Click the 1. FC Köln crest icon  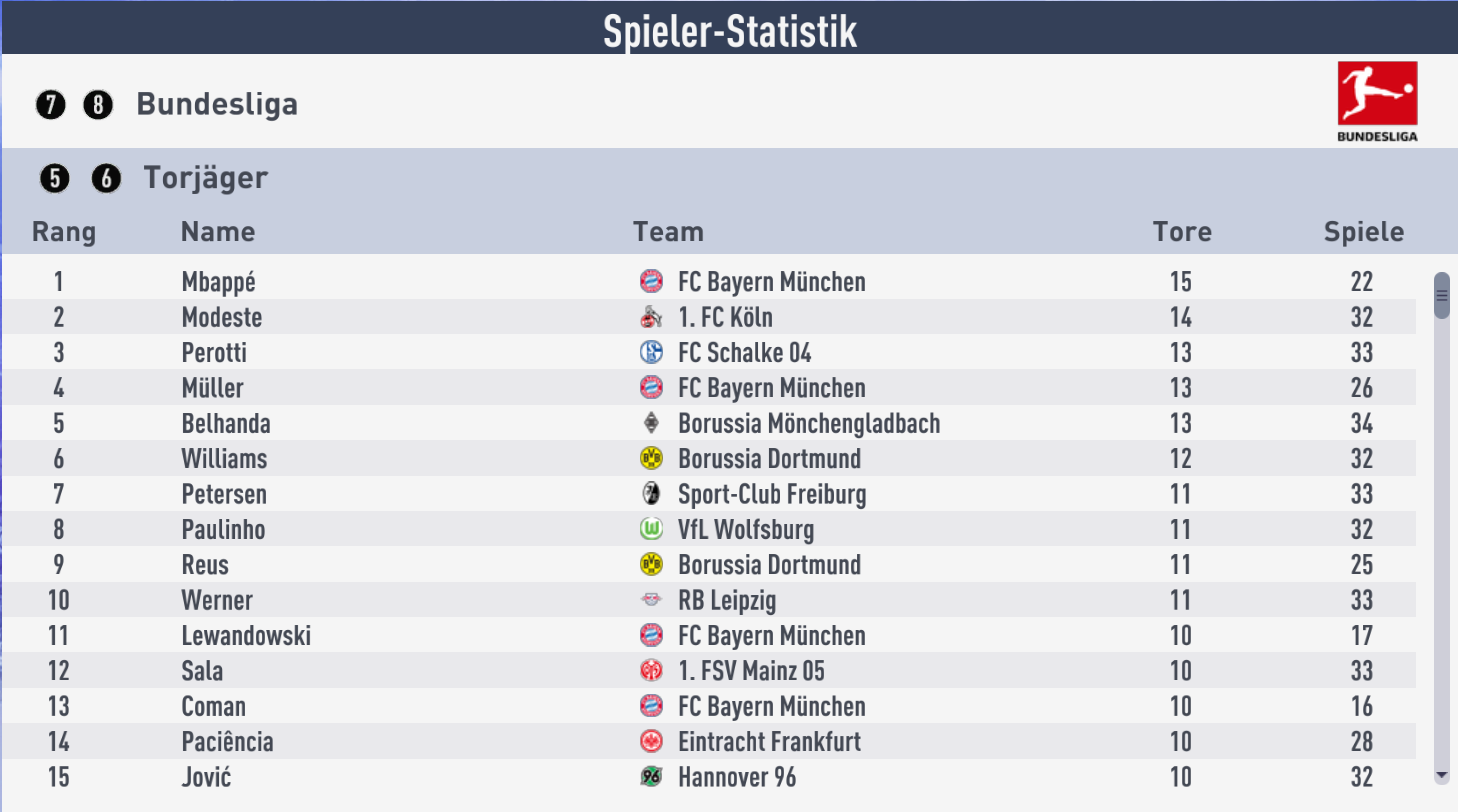click(651, 318)
